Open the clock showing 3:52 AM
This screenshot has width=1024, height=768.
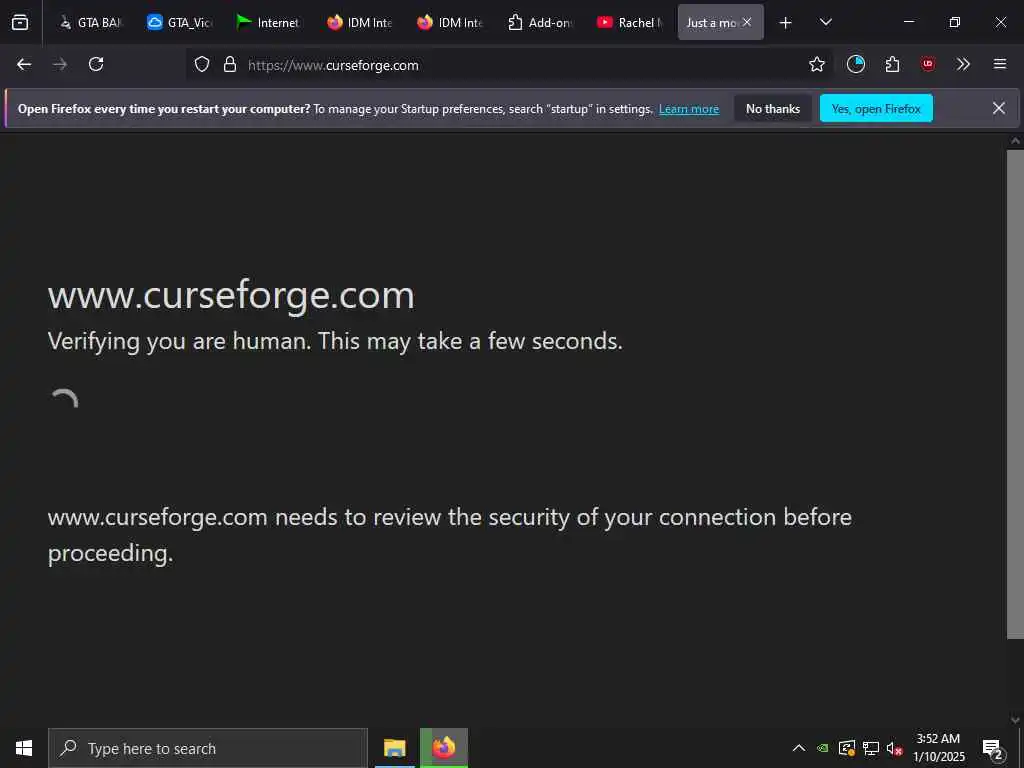[938, 748]
